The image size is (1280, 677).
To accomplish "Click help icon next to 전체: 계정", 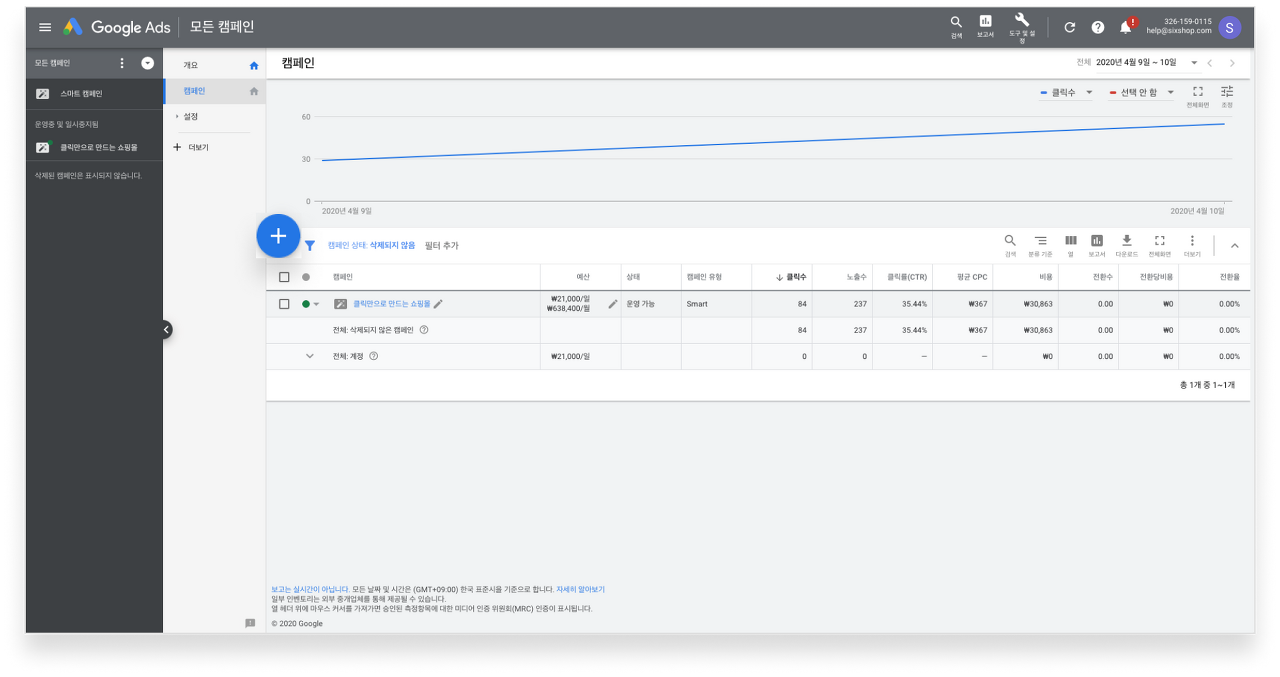I will coord(374,356).
